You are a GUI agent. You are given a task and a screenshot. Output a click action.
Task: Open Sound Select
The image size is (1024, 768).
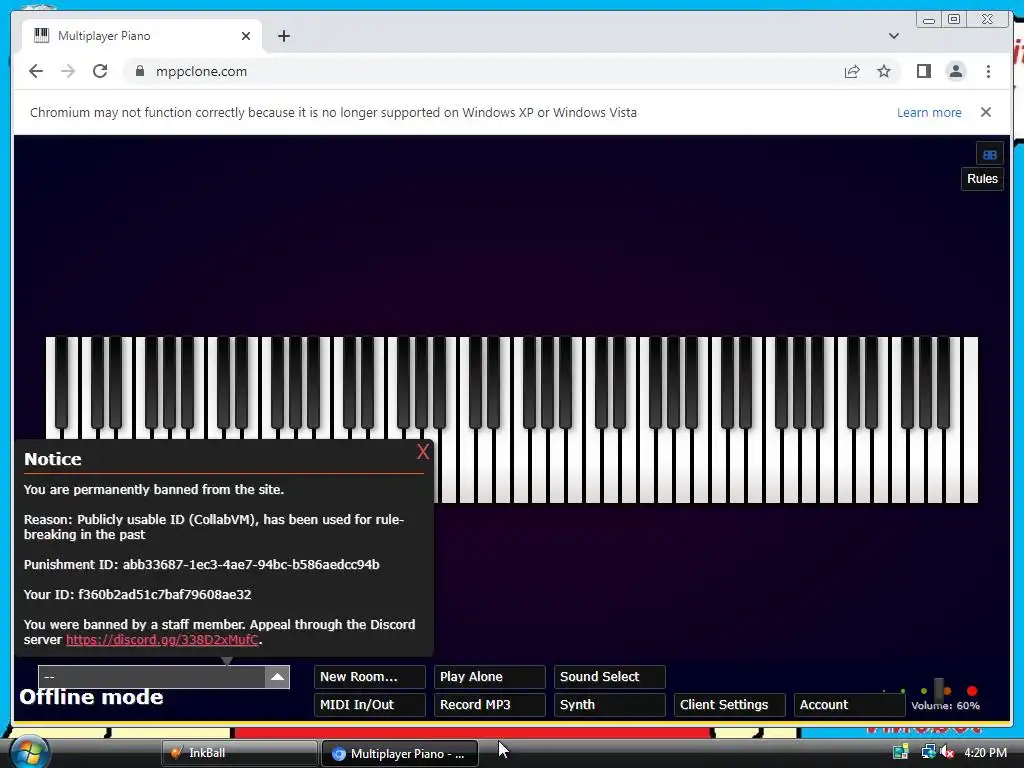tap(609, 677)
